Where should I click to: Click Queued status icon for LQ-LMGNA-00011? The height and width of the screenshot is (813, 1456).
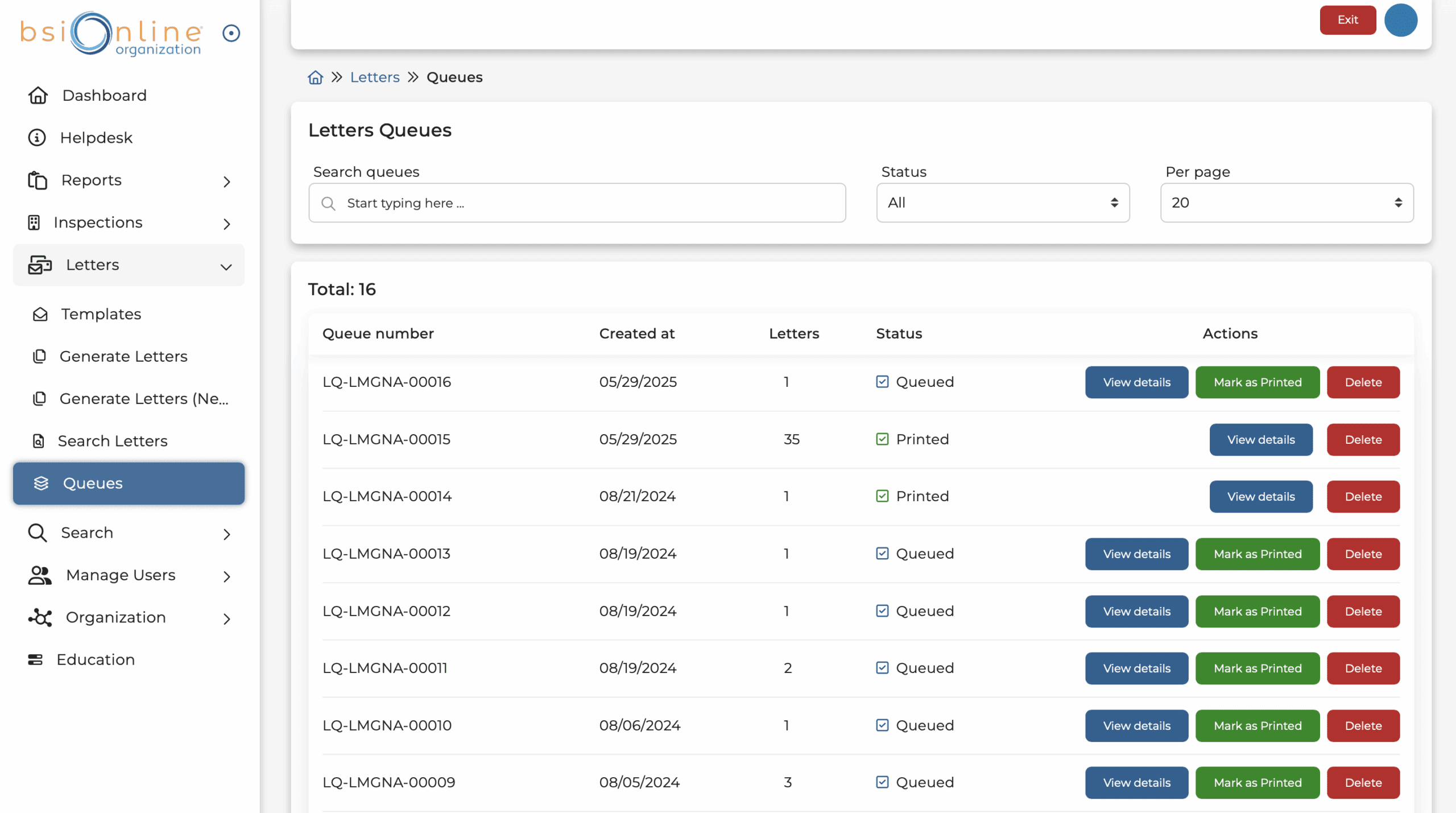tap(882, 668)
